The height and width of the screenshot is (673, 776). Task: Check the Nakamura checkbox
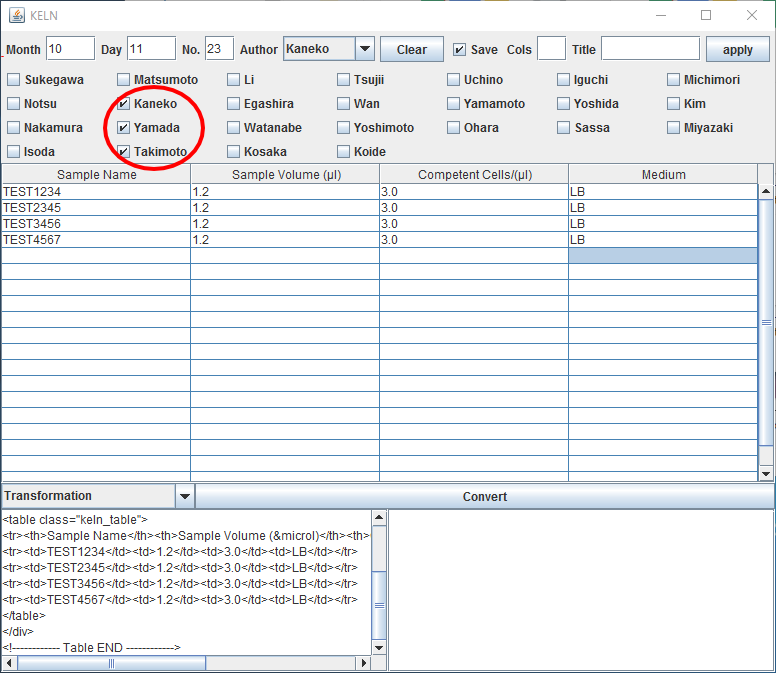(14, 128)
